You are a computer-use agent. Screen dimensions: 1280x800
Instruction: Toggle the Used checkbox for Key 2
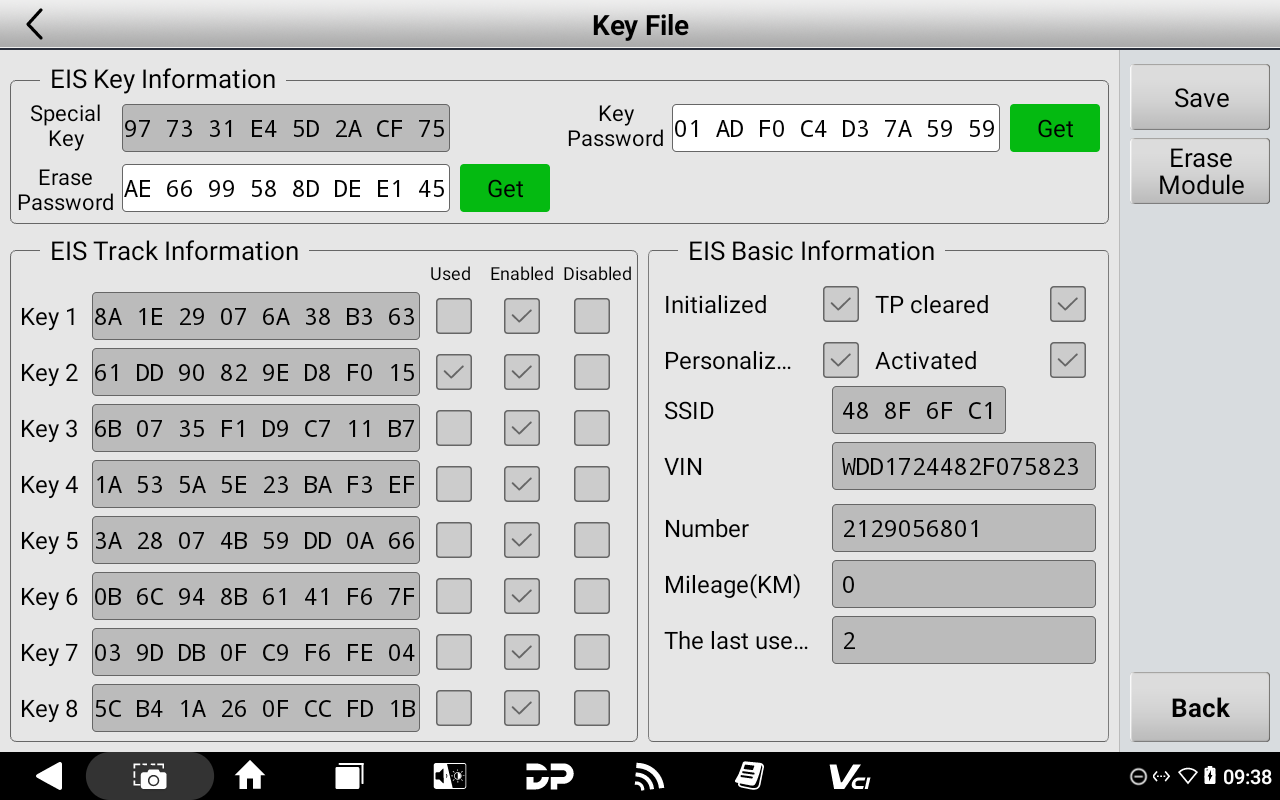coord(454,372)
